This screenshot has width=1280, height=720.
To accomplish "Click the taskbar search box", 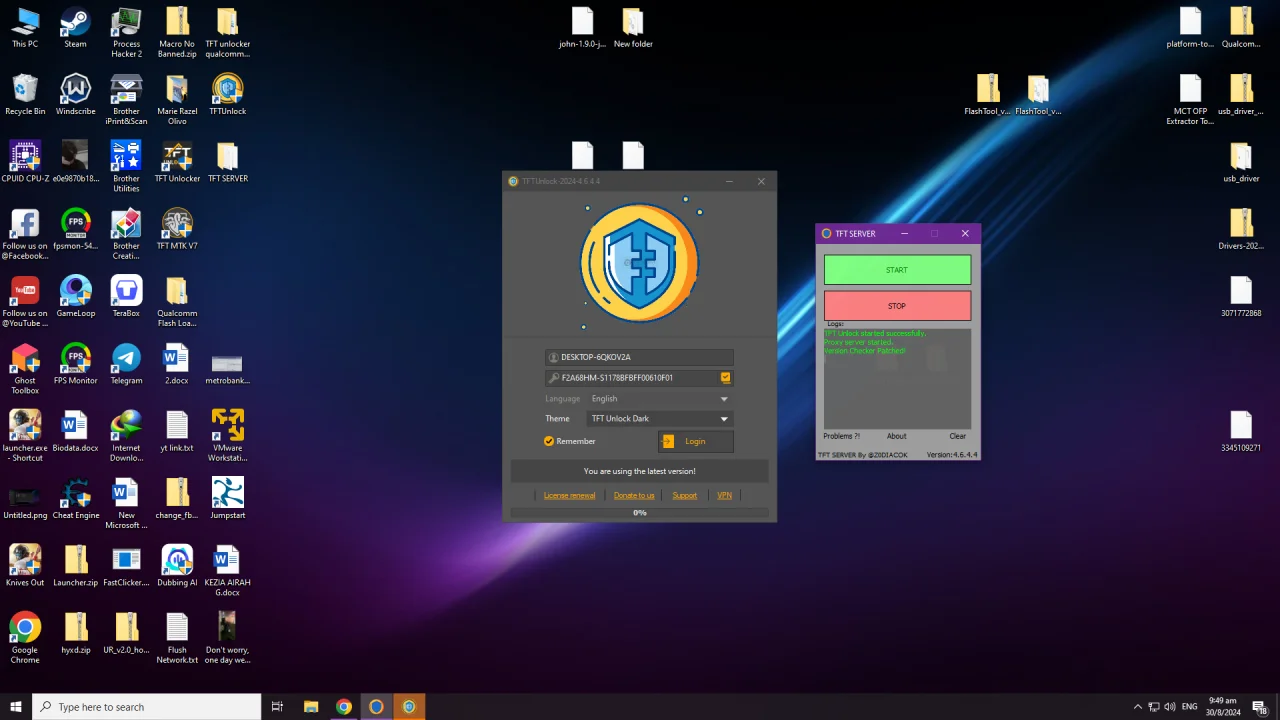I will [147, 707].
